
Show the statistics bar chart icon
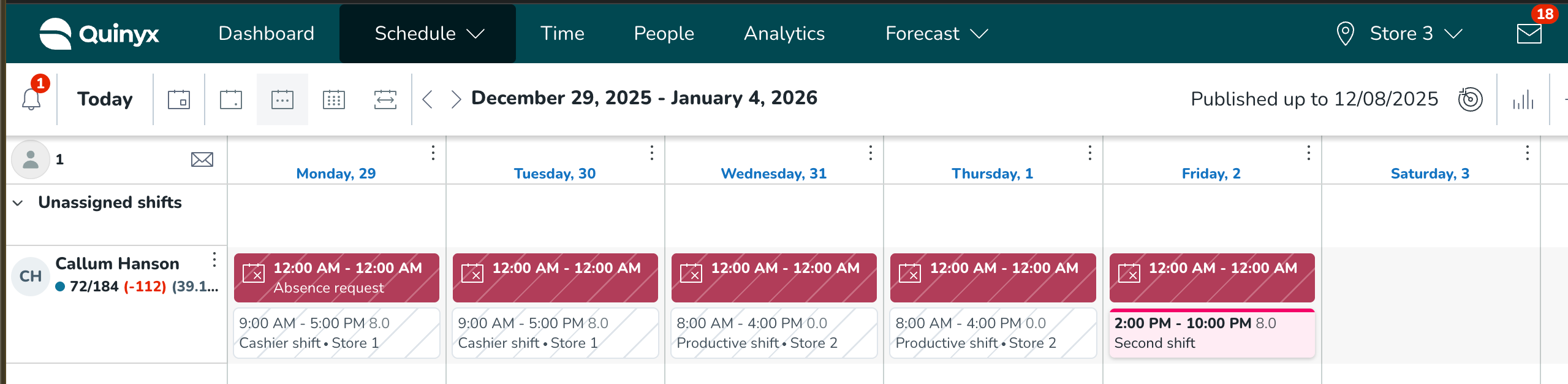click(x=1523, y=99)
